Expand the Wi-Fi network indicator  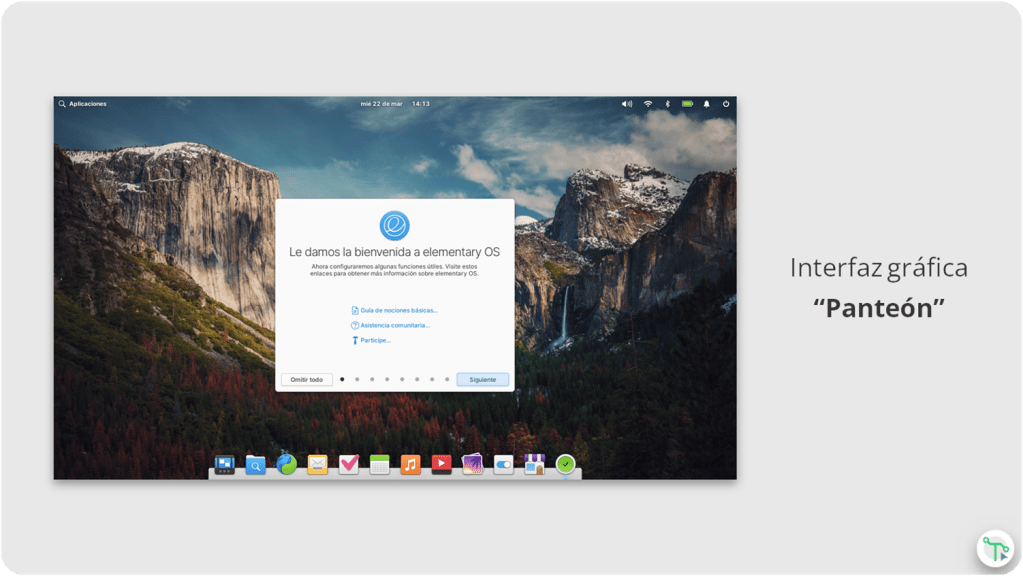tap(648, 104)
